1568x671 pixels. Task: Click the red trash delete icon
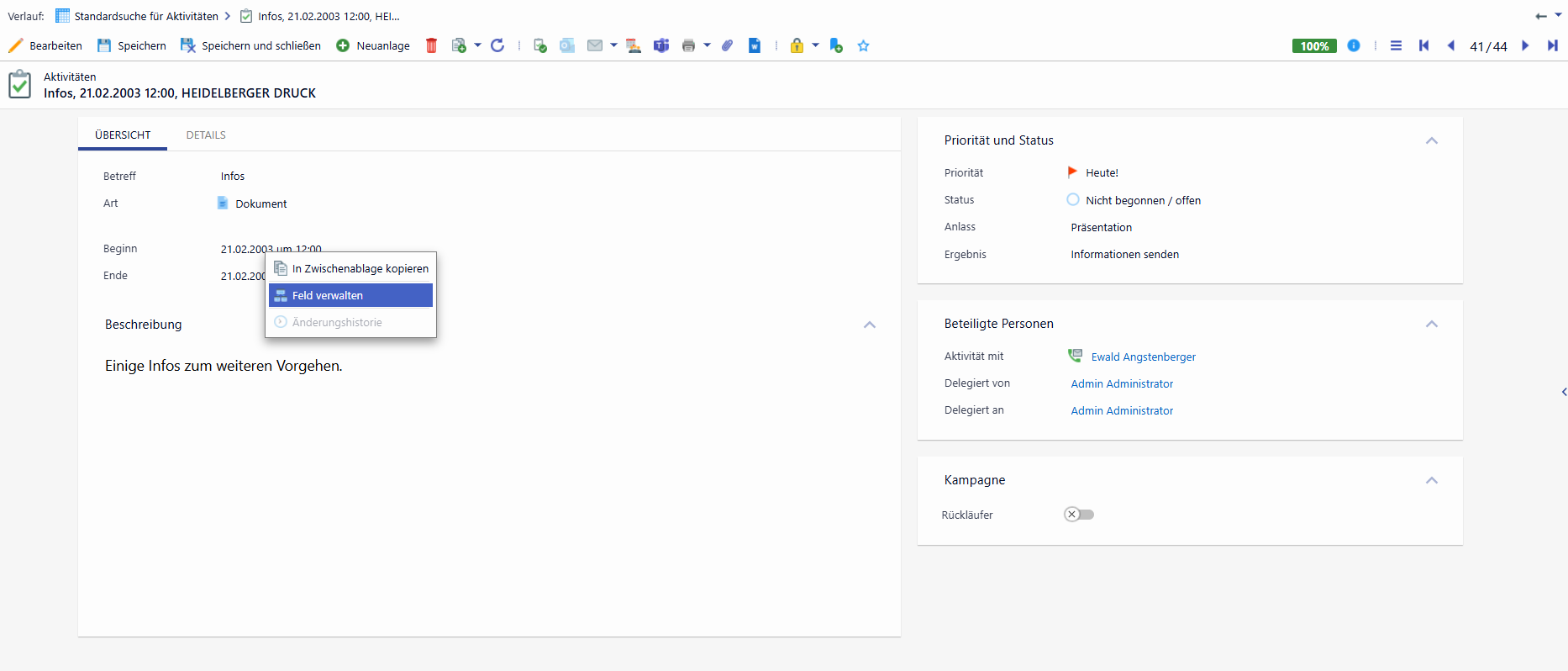tap(431, 45)
